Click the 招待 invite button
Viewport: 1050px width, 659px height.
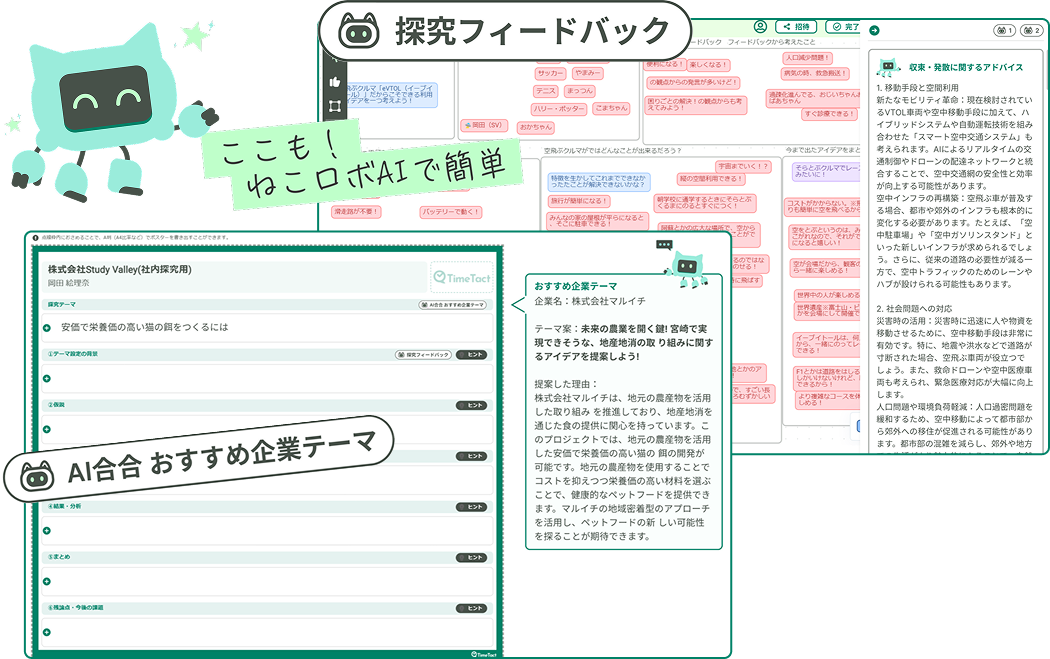click(x=796, y=26)
